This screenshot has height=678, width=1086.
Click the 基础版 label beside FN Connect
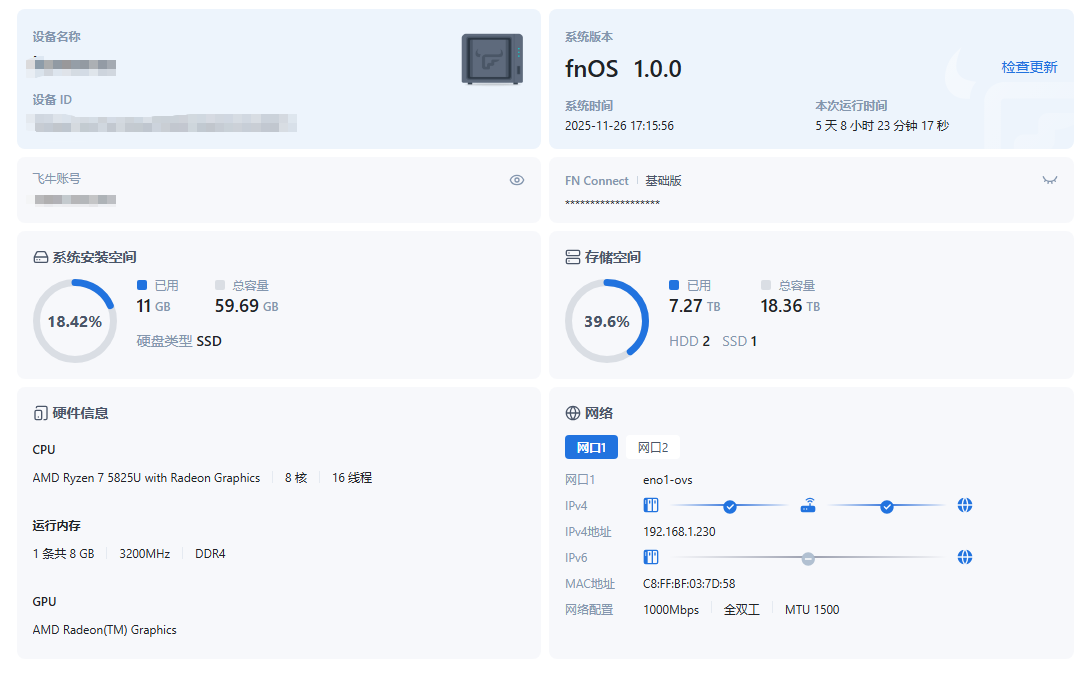click(663, 181)
